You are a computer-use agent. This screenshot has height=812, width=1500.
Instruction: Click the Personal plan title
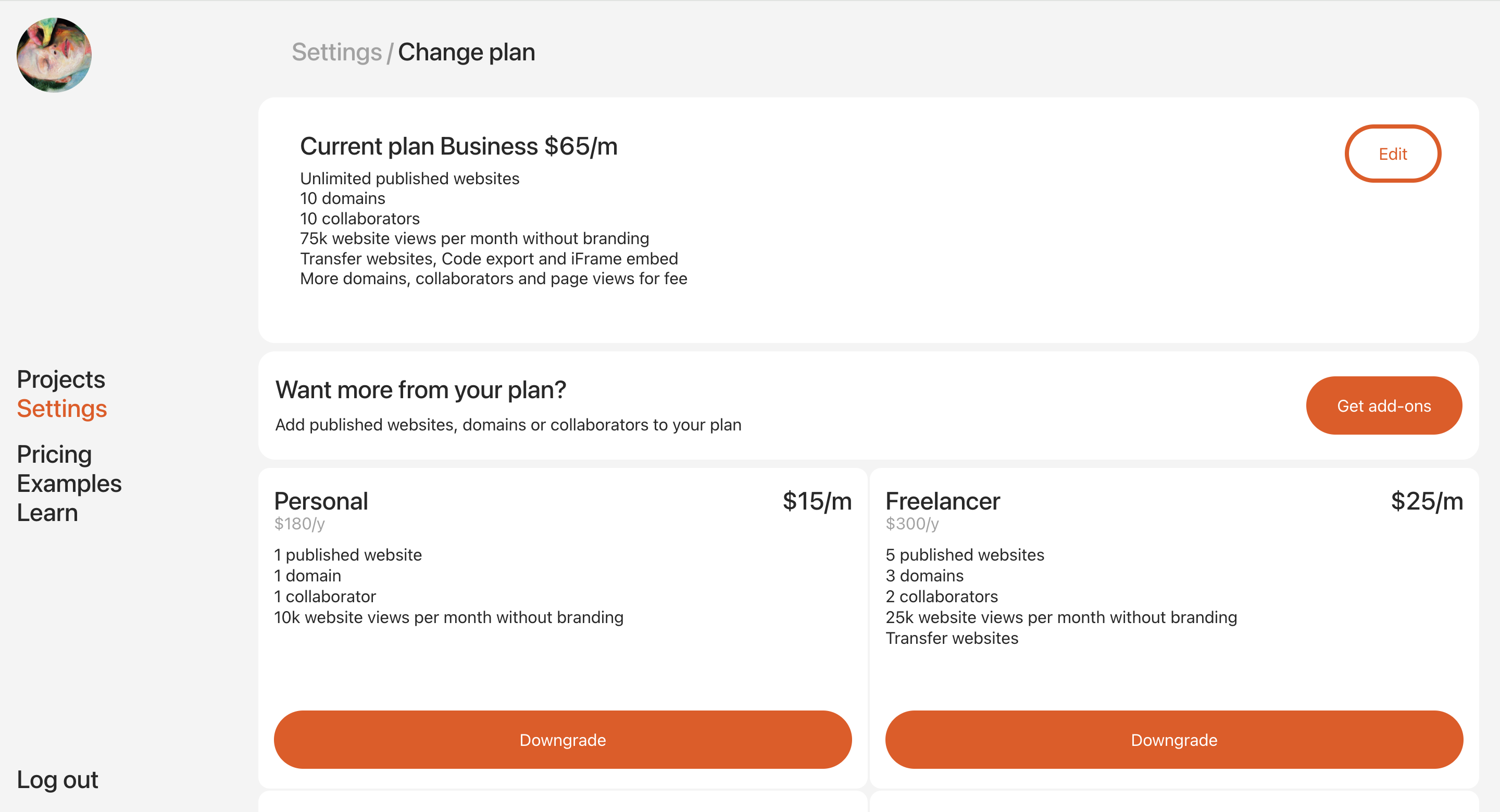click(321, 501)
